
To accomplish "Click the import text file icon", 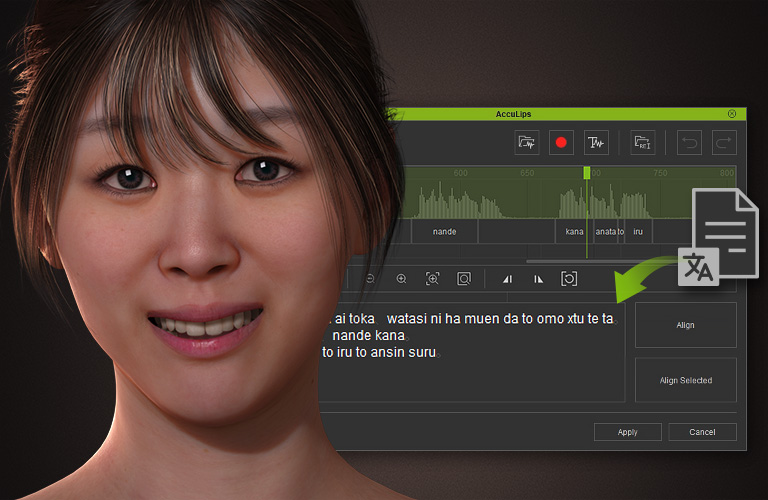I will coord(644,143).
